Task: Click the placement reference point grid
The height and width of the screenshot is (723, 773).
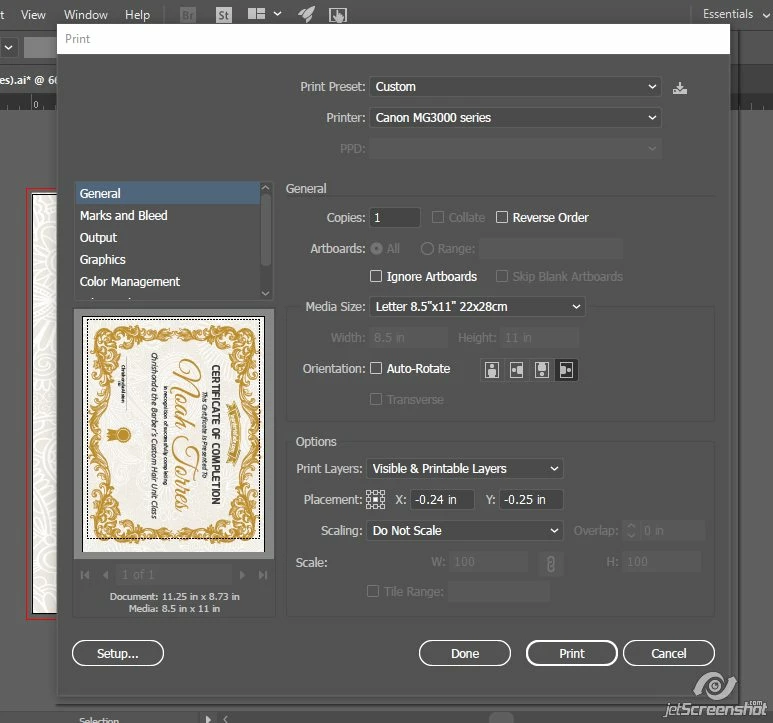Action: tap(375, 499)
